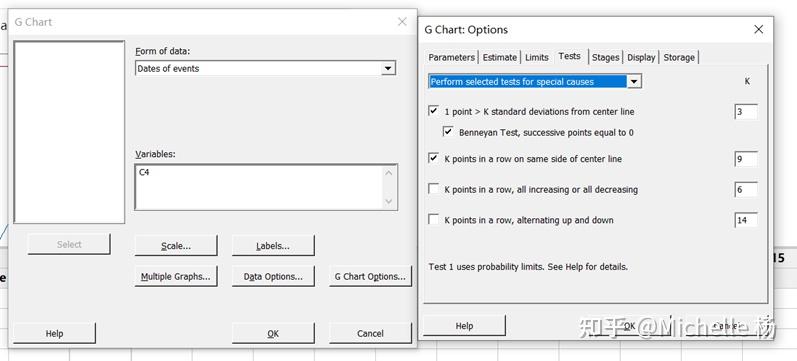Switch to the Limits tab
797x361 pixels.
coord(537,57)
